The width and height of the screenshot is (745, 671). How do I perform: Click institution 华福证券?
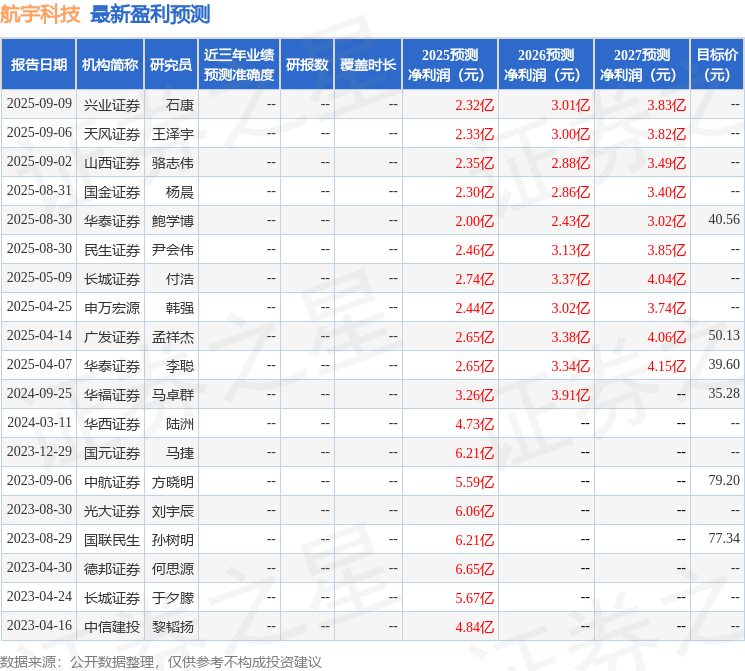point(112,395)
